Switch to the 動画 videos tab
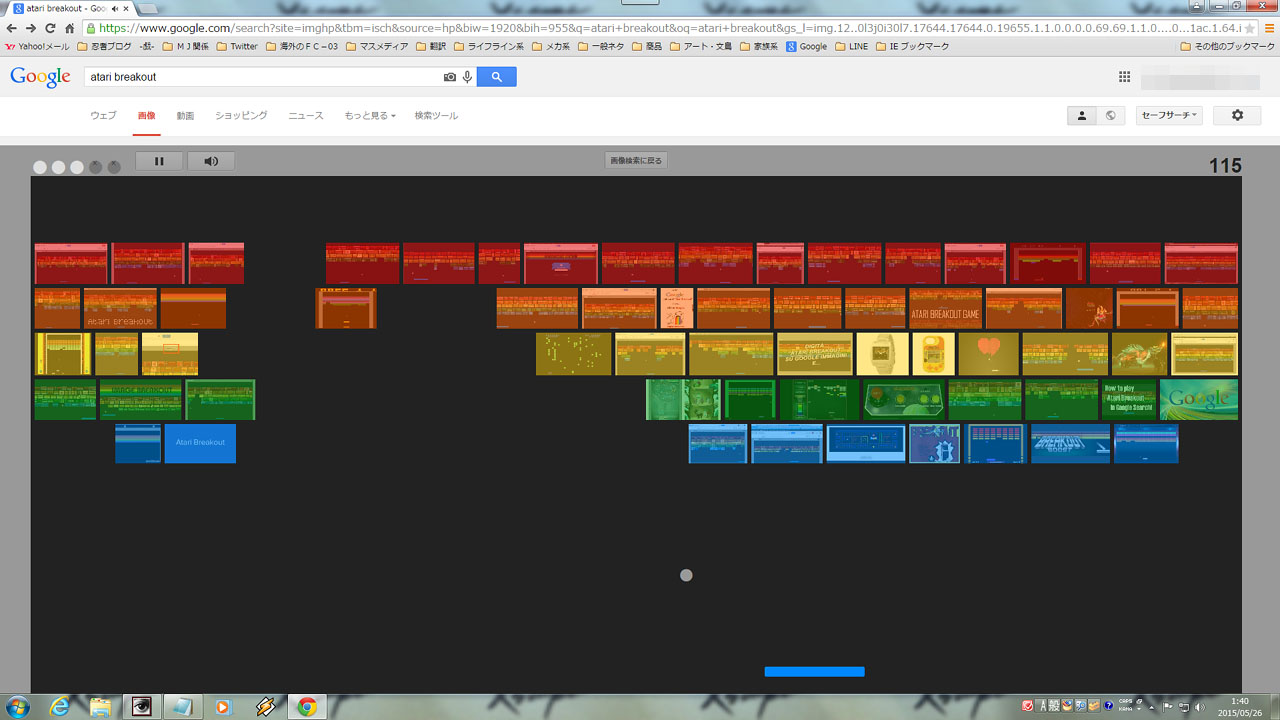This screenshot has width=1280, height=720. (x=185, y=116)
